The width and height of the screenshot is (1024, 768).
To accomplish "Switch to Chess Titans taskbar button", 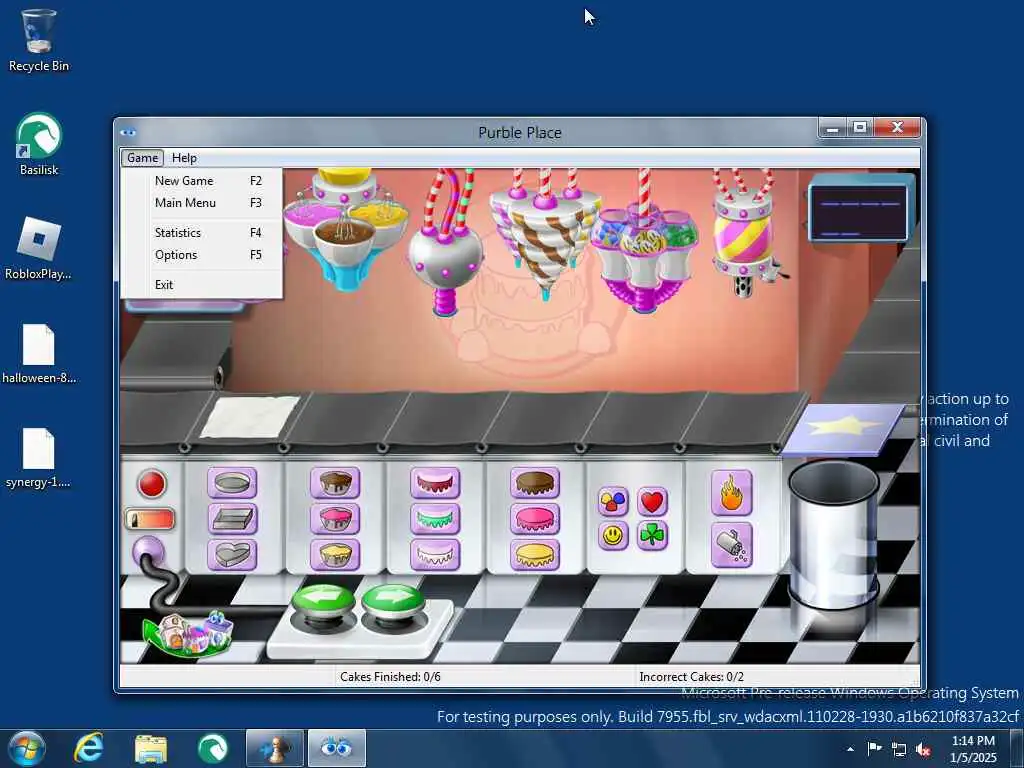I will (x=275, y=748).
